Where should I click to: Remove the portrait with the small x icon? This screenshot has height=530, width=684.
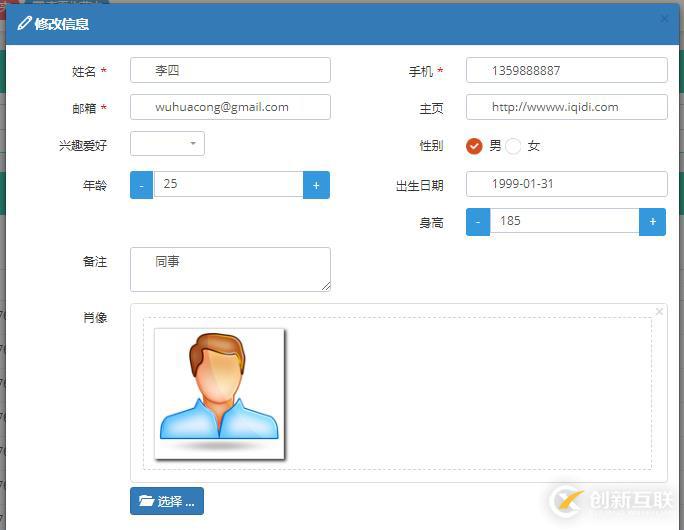[659, 311]
